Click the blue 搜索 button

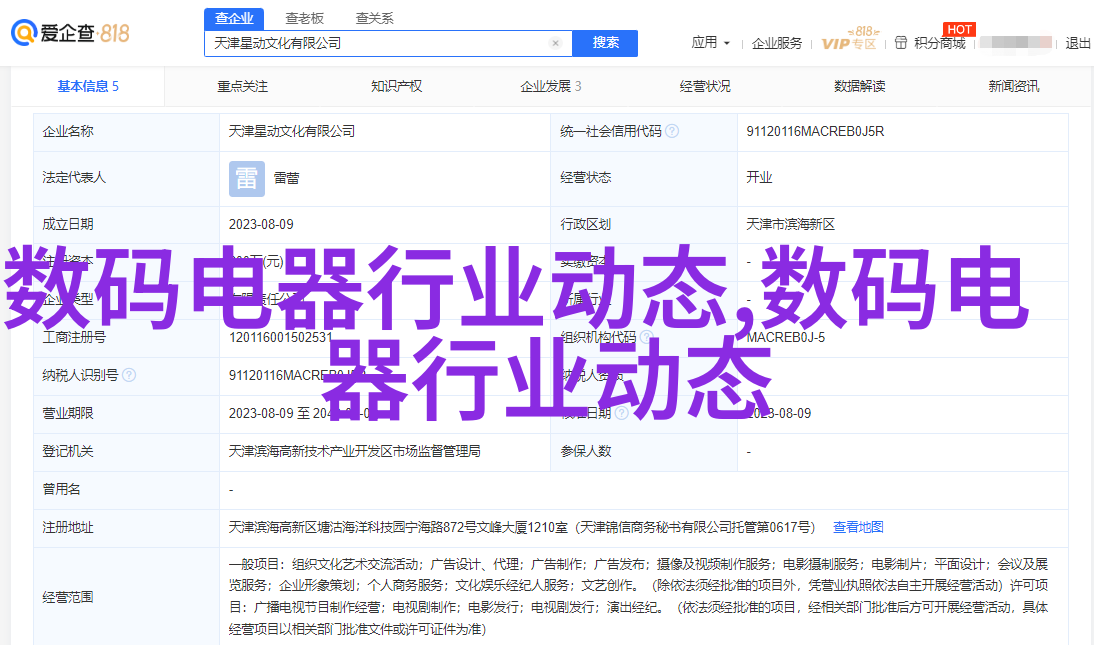pyautogui.click(x=605, y=43)
